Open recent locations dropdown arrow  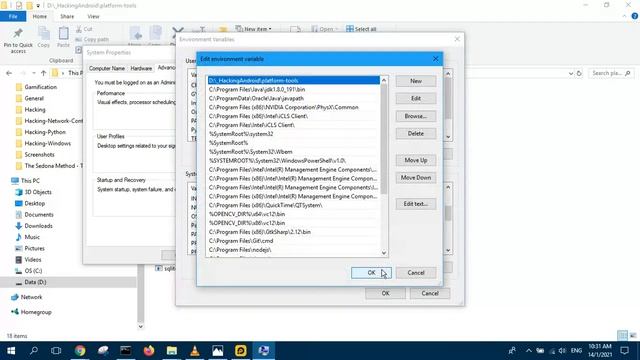click(33, 73)
